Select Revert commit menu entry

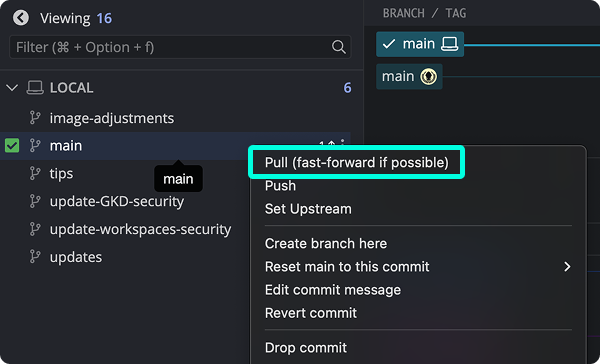(311, 313)
